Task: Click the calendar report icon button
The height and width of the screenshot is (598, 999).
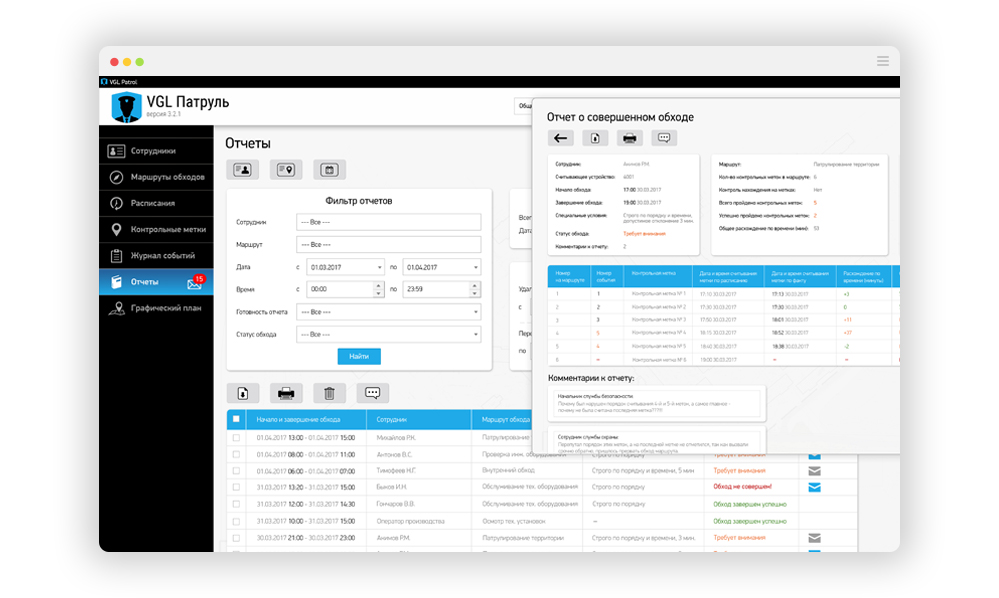Action: click(x=329, y=170)
